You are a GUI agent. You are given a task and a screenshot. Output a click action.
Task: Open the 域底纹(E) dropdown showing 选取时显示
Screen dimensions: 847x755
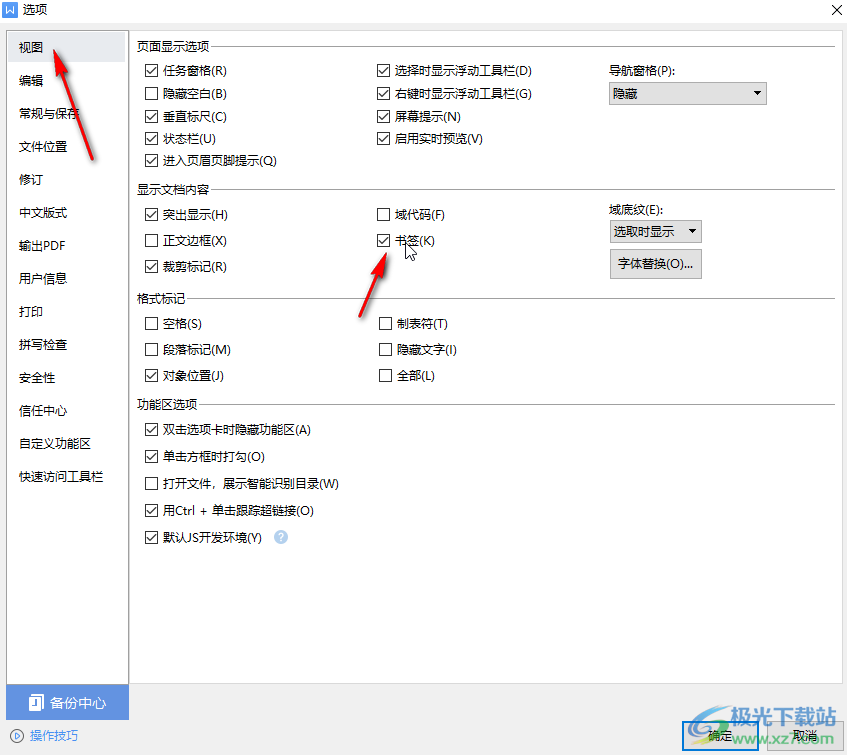pos(655,232)
